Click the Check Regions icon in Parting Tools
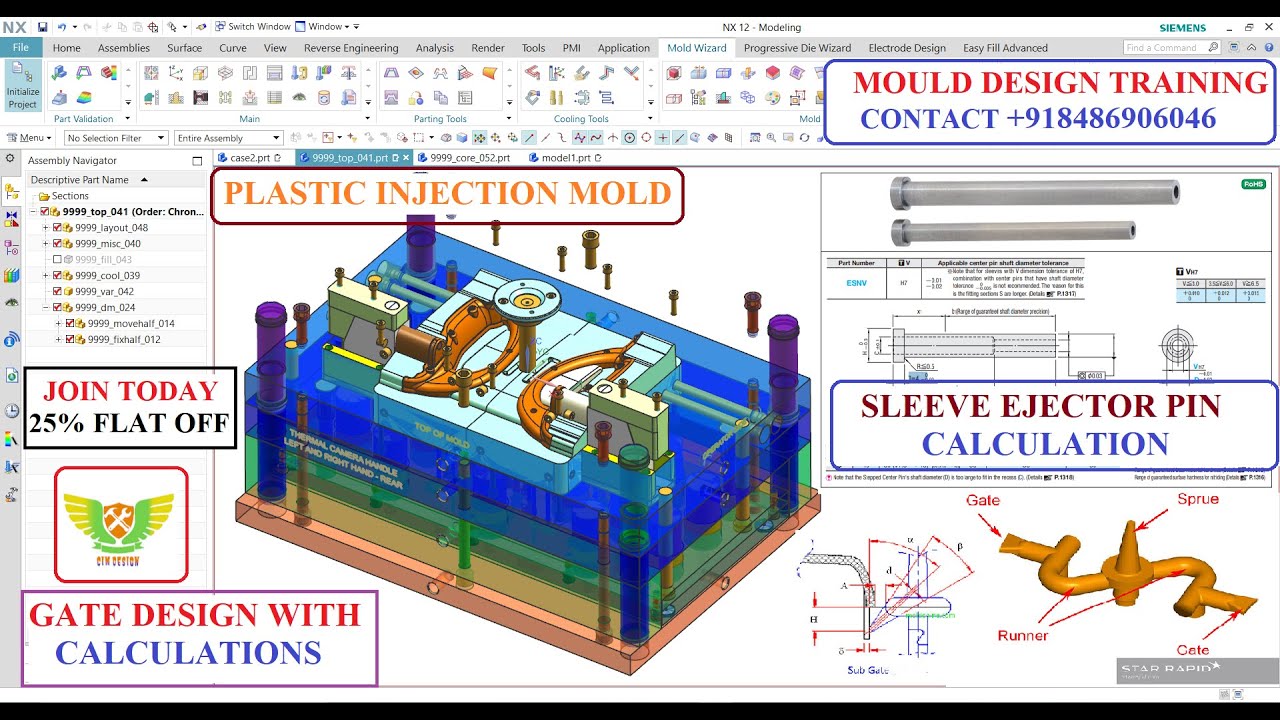 [392, 72]
